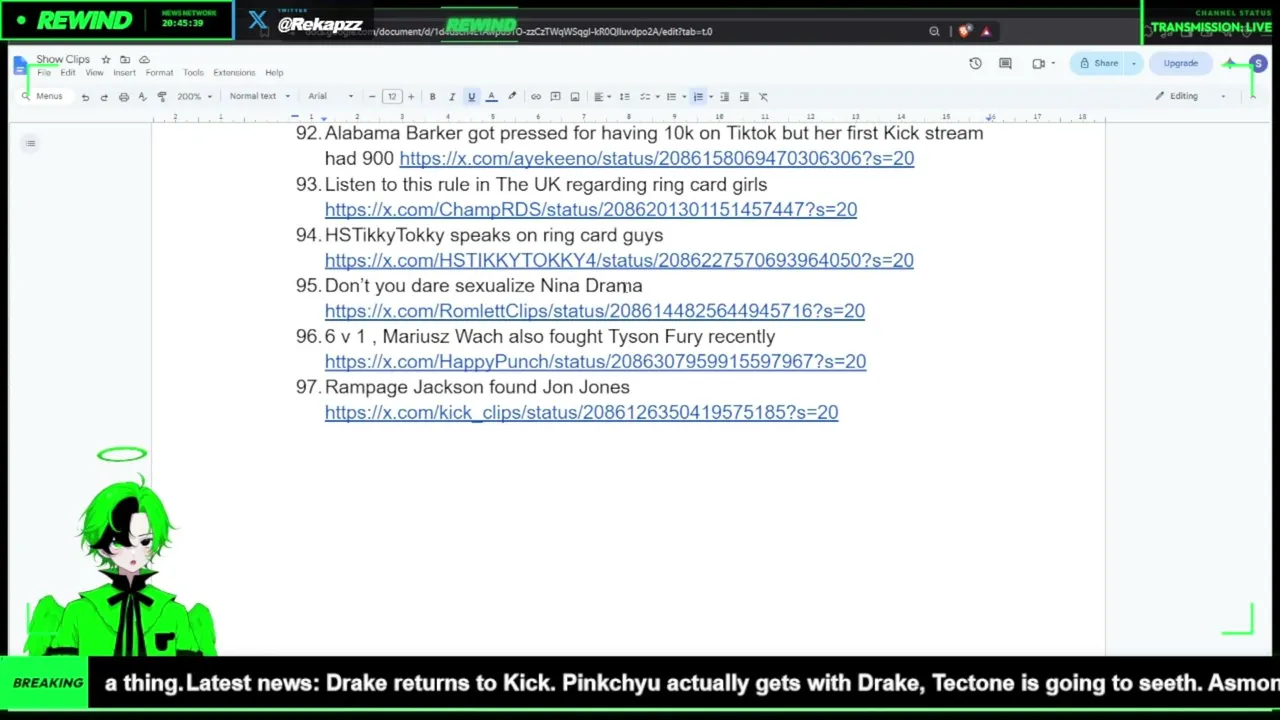Open the Tools menu
Image resolution: width=1280 pixels, height=720 pixels.
193,73
